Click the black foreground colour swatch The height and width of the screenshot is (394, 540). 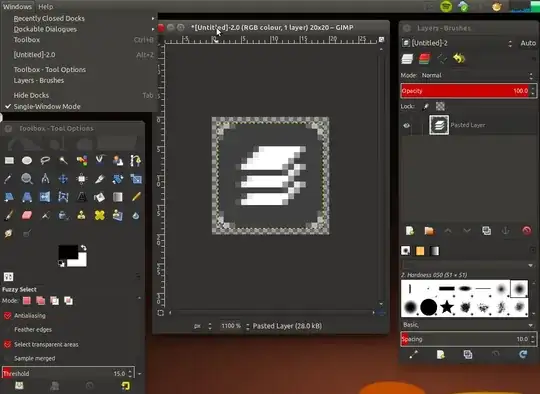click(68, 252)
